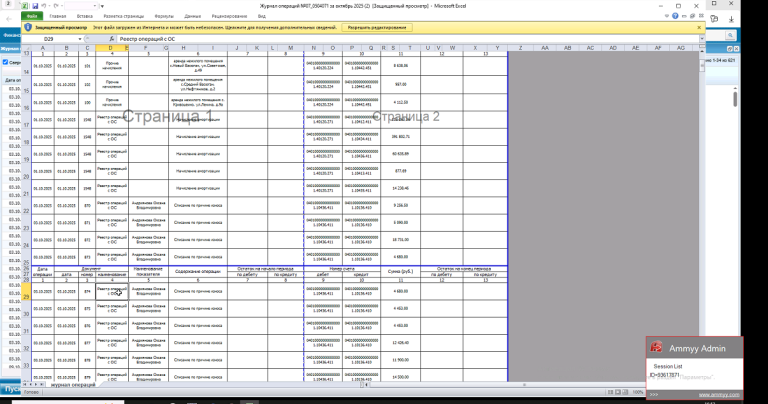Click the search magnifier icon in the background window

730,35
